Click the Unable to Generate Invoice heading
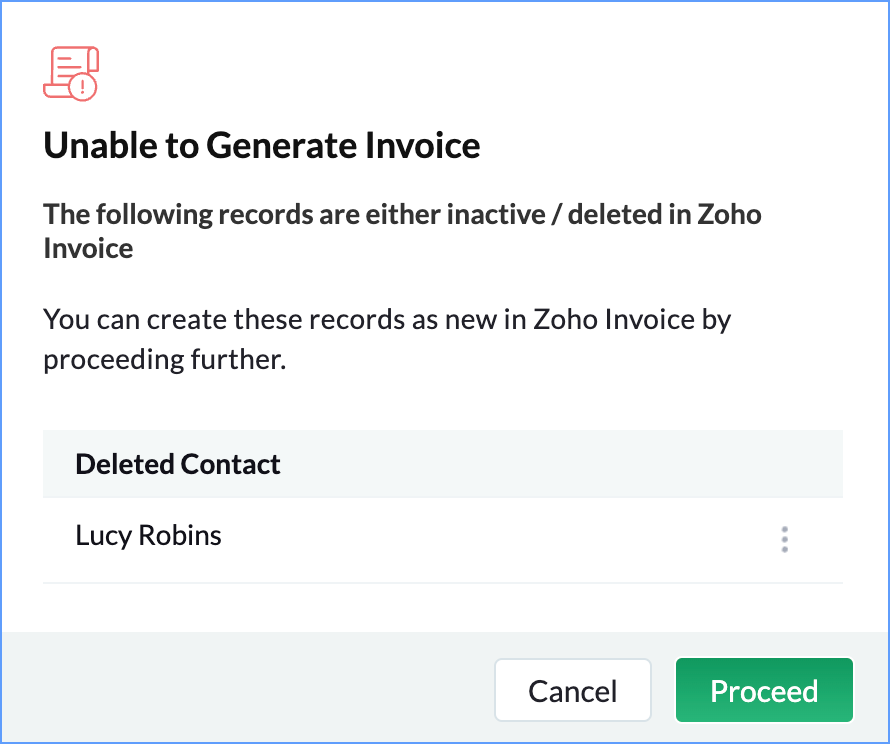This screenshot has height=744, width=890. (262, 145)
